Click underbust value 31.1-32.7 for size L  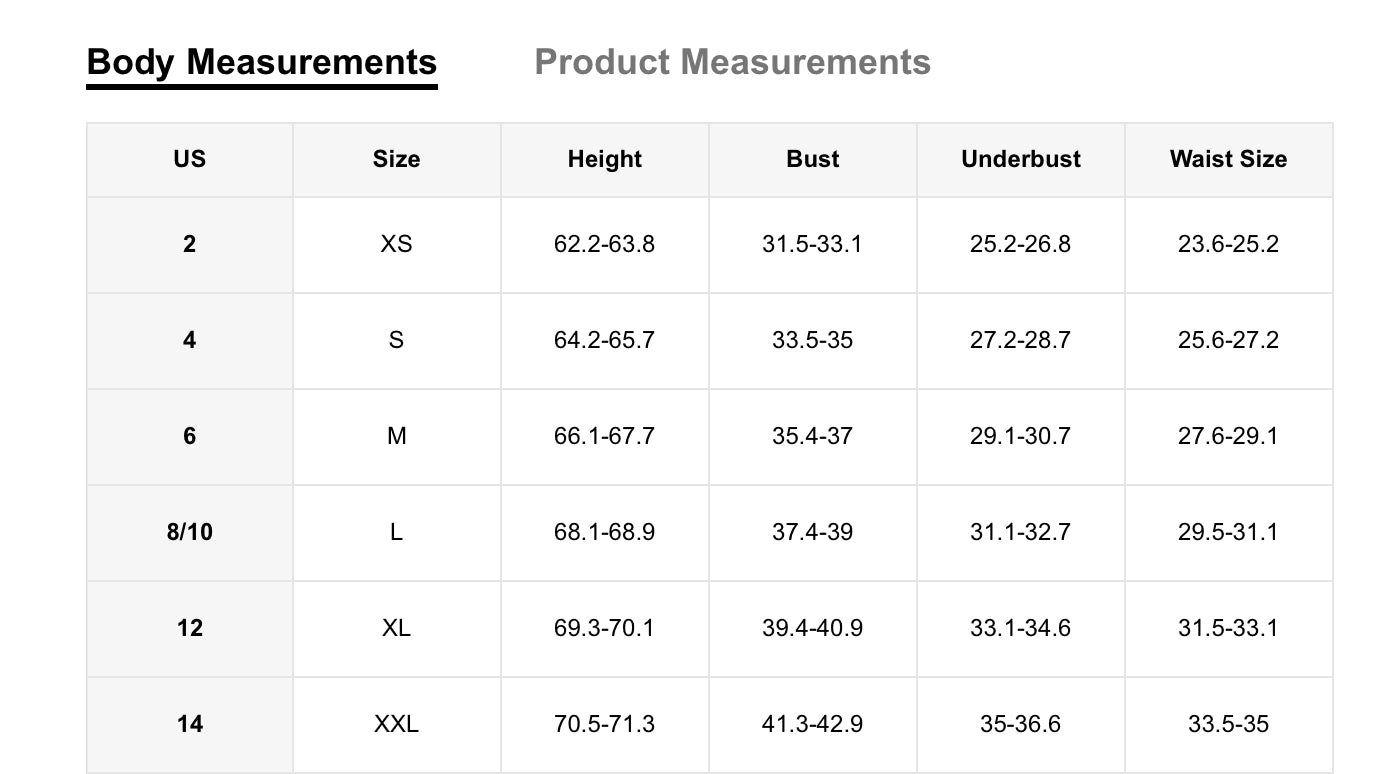1021,532
